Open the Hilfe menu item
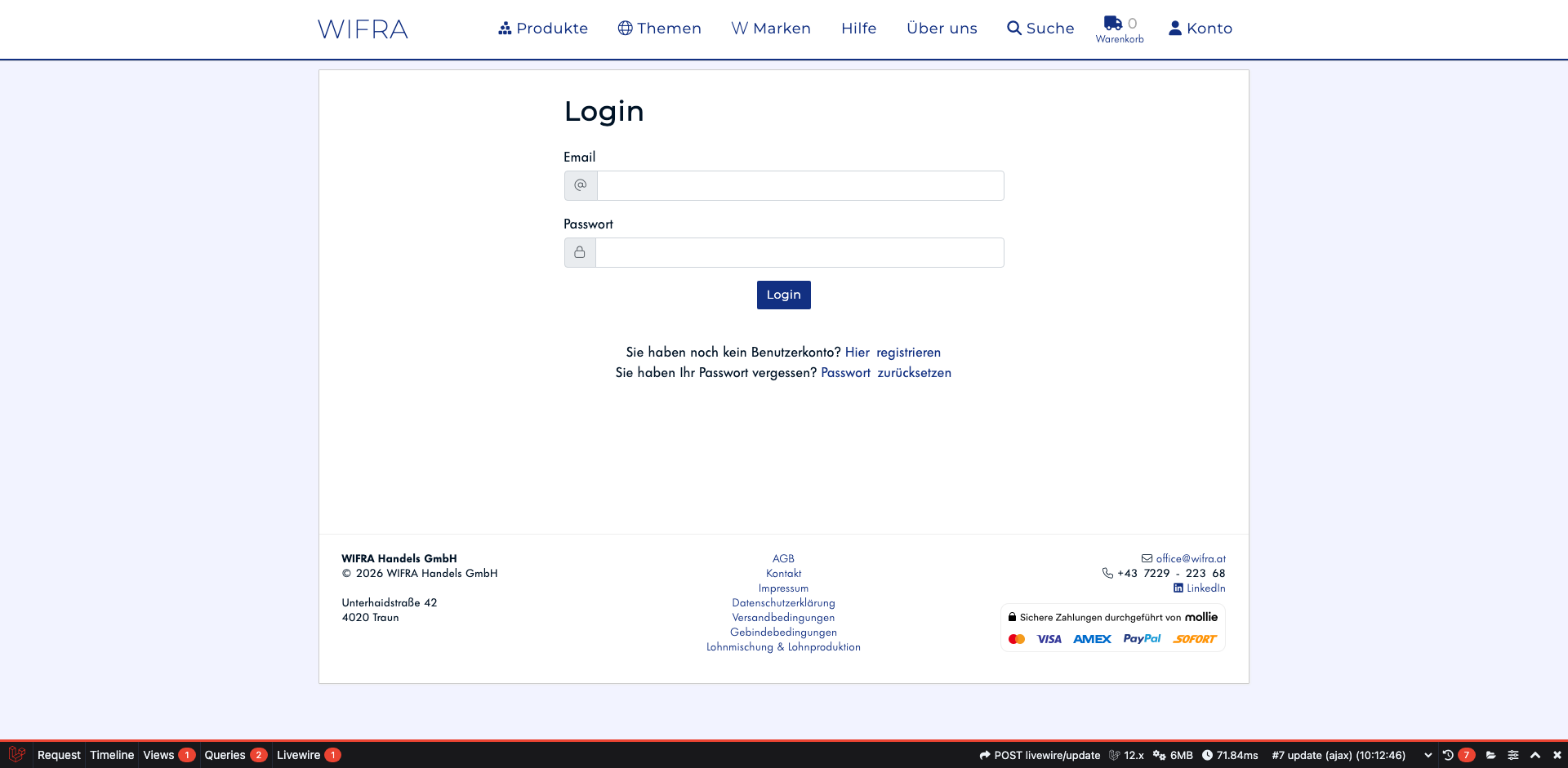Viewport: 1568px width, 768px height. (x=858, y=28)
